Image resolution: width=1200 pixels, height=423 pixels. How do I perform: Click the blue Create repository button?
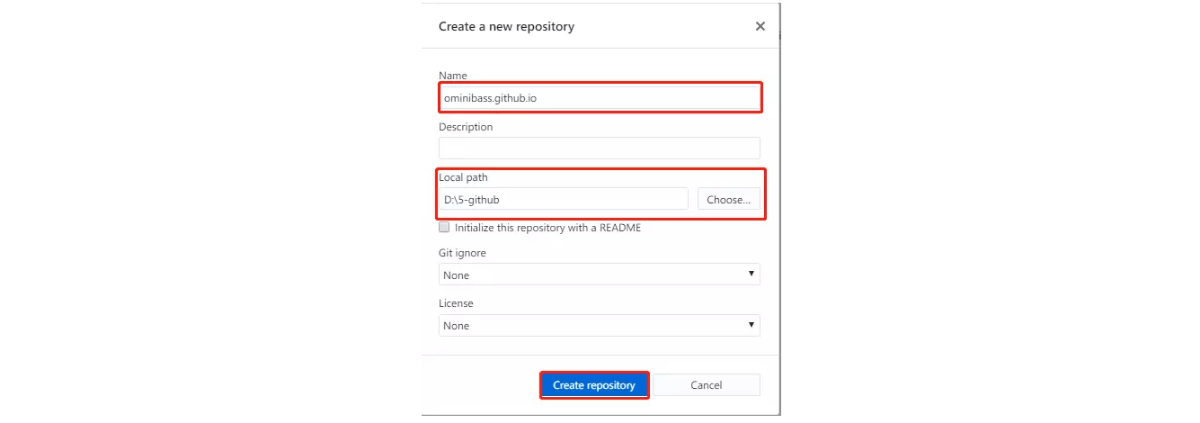pos(594,385)
